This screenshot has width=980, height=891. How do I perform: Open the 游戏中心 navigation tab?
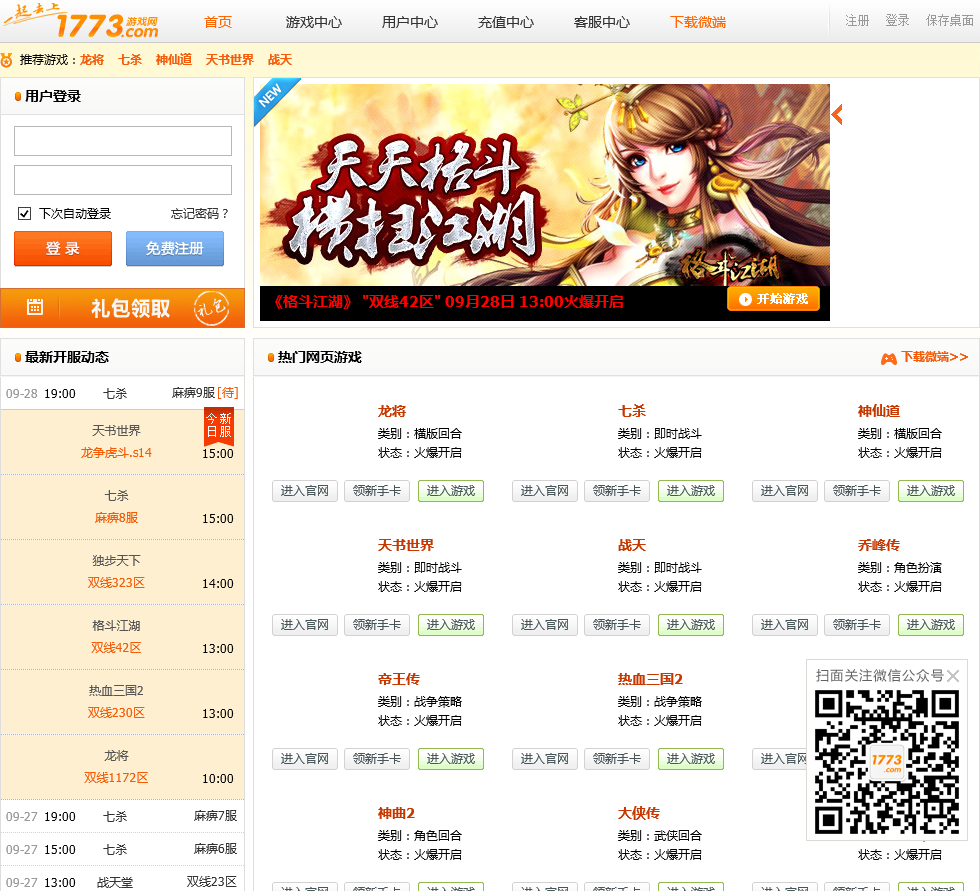point(314,22)
